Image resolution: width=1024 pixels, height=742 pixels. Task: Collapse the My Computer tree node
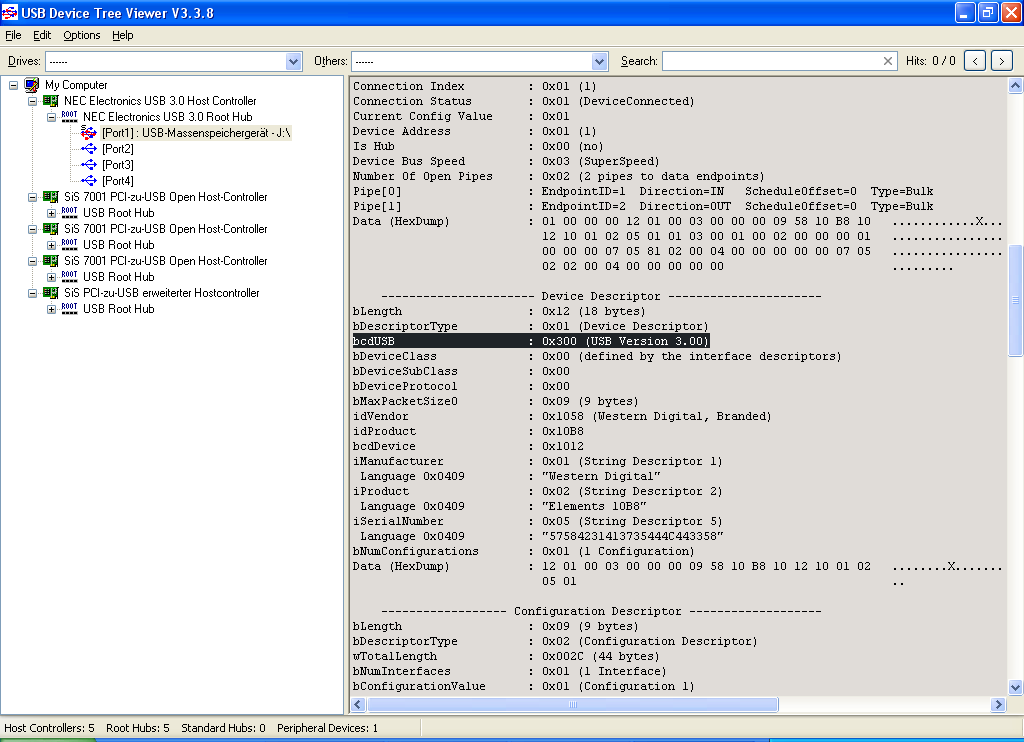pyautogui.click(x=13, y=85)
